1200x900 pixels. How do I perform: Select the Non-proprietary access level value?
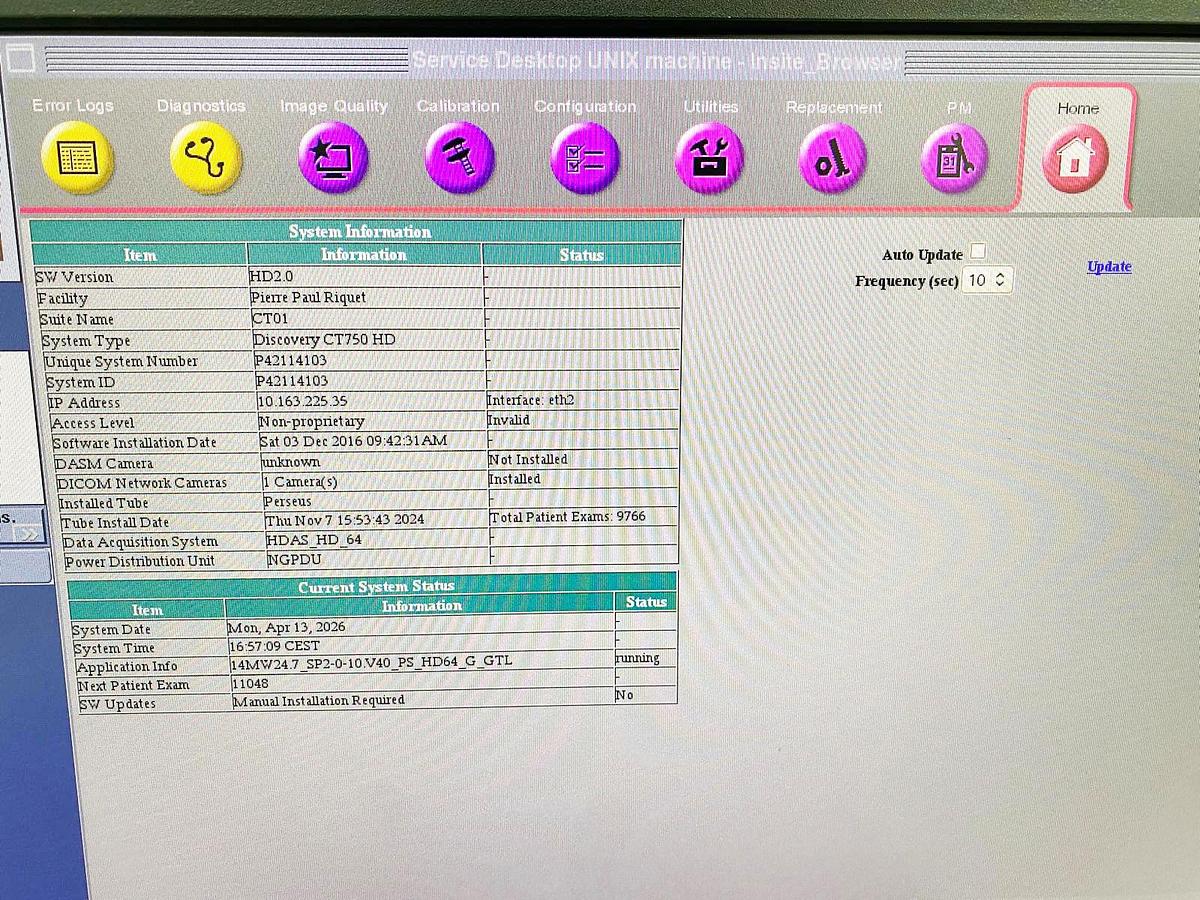311,422
